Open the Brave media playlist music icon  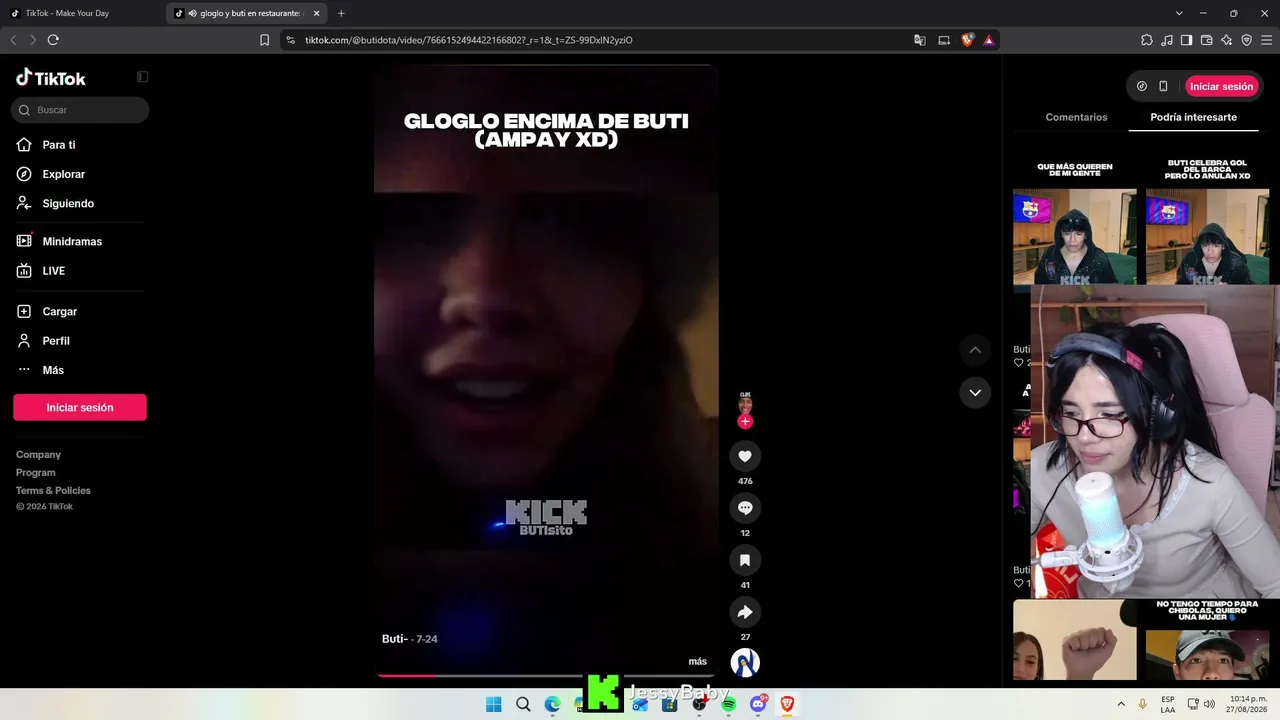coord(1167,40)
